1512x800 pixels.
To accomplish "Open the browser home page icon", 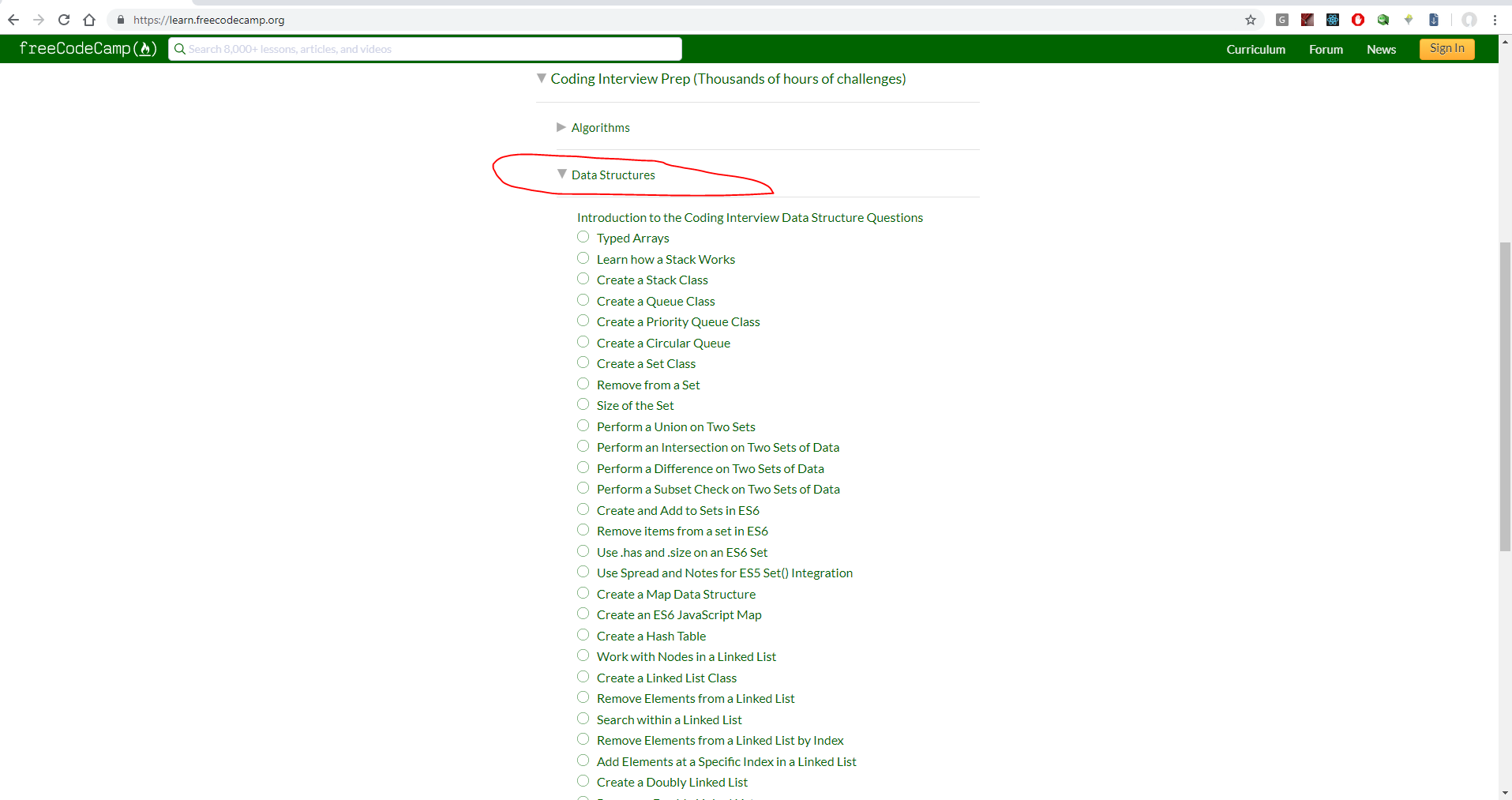I will click(89, 20).
